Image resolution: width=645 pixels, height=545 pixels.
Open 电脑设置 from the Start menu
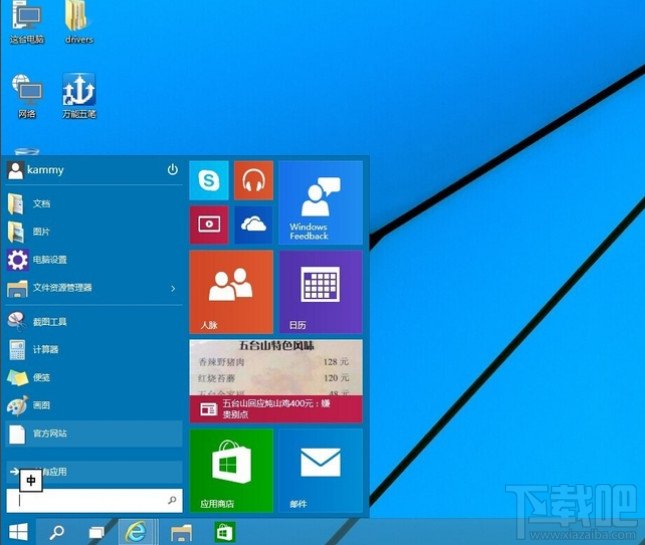(x=50, y=260)
